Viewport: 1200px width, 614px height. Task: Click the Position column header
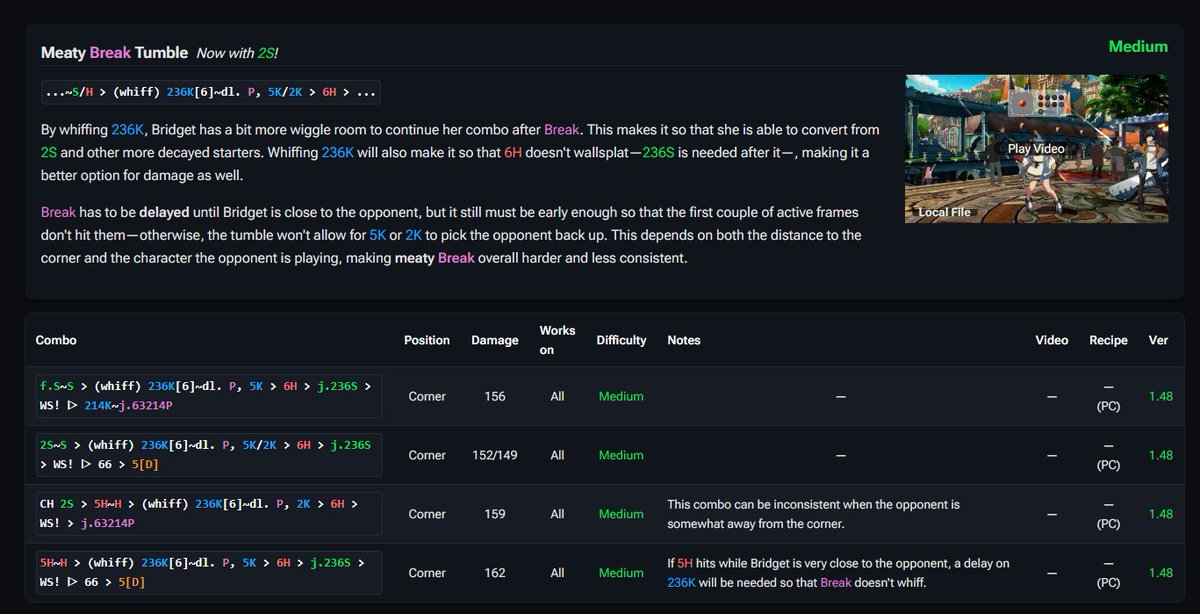[x=427, y=340]
